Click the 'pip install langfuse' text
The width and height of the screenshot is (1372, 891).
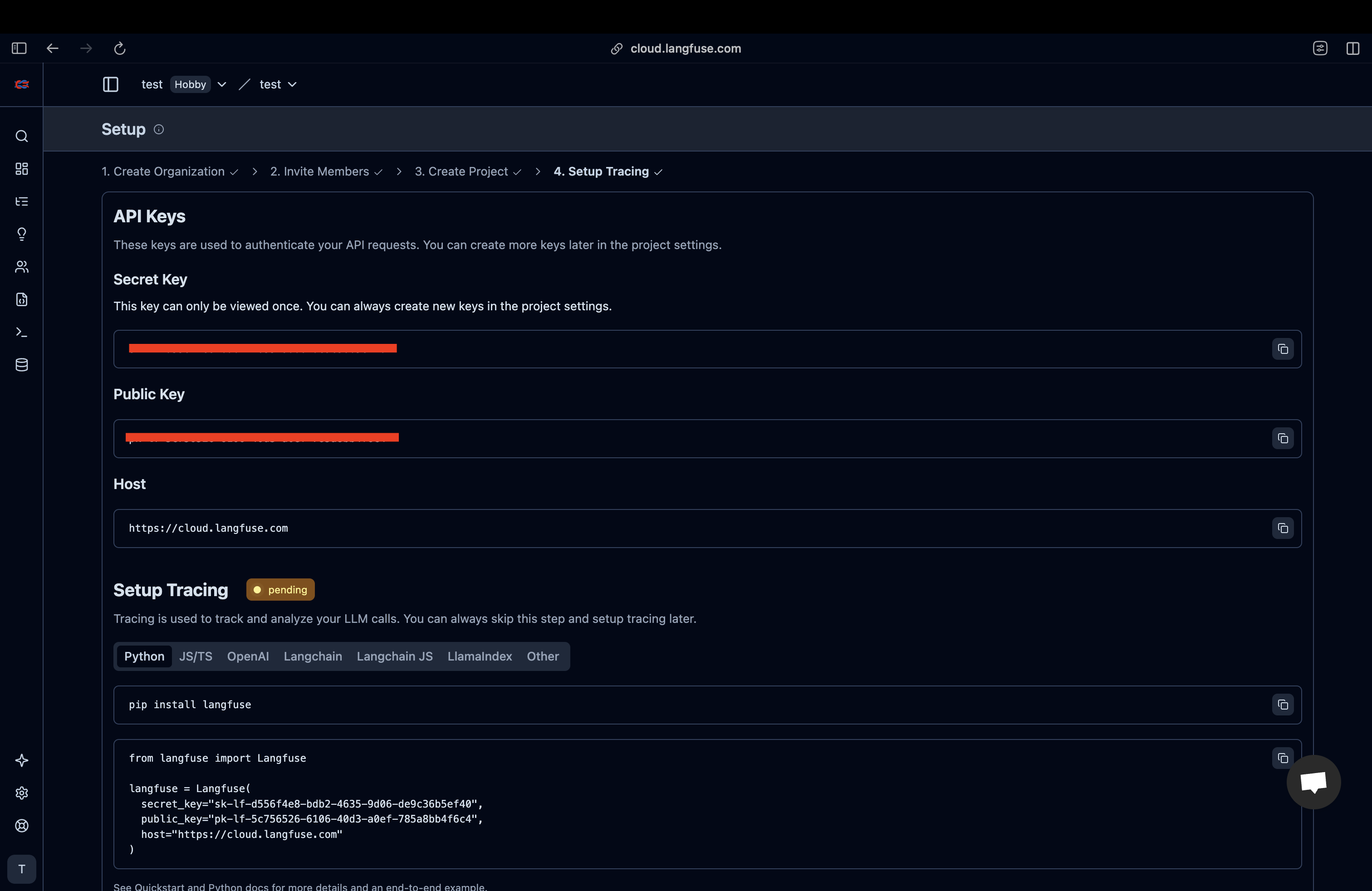pyautogui.click(x=190, y=705)
